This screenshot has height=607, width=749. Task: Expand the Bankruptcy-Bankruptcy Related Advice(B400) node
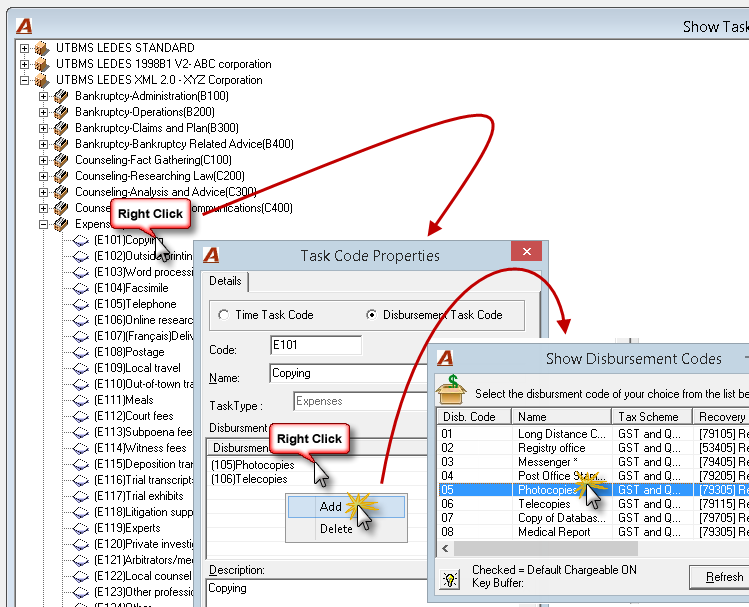pos(43,144)
